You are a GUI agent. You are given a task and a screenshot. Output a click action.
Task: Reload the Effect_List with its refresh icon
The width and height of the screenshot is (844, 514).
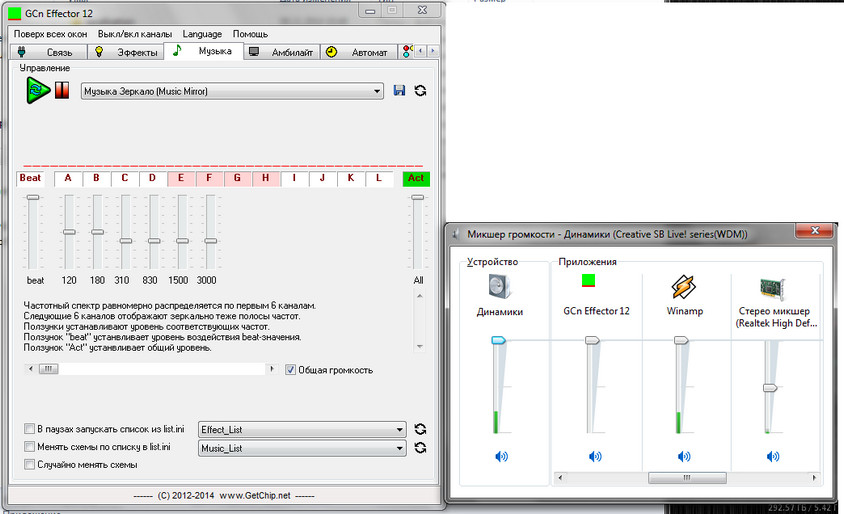click(x=420, y=429)
